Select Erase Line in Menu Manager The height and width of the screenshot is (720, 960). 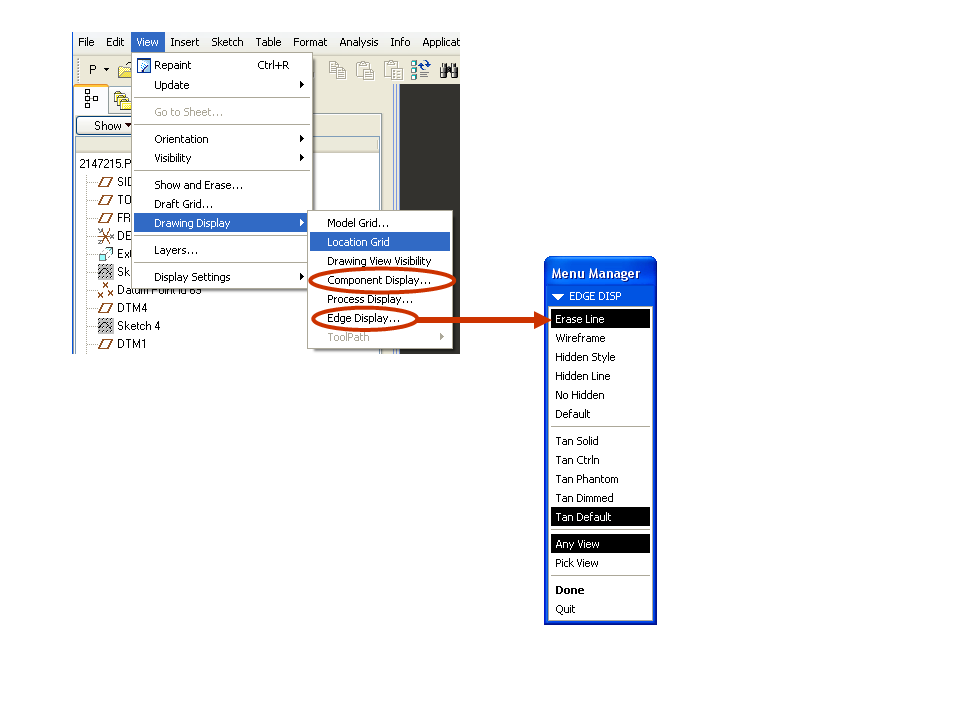pos(600,319)
